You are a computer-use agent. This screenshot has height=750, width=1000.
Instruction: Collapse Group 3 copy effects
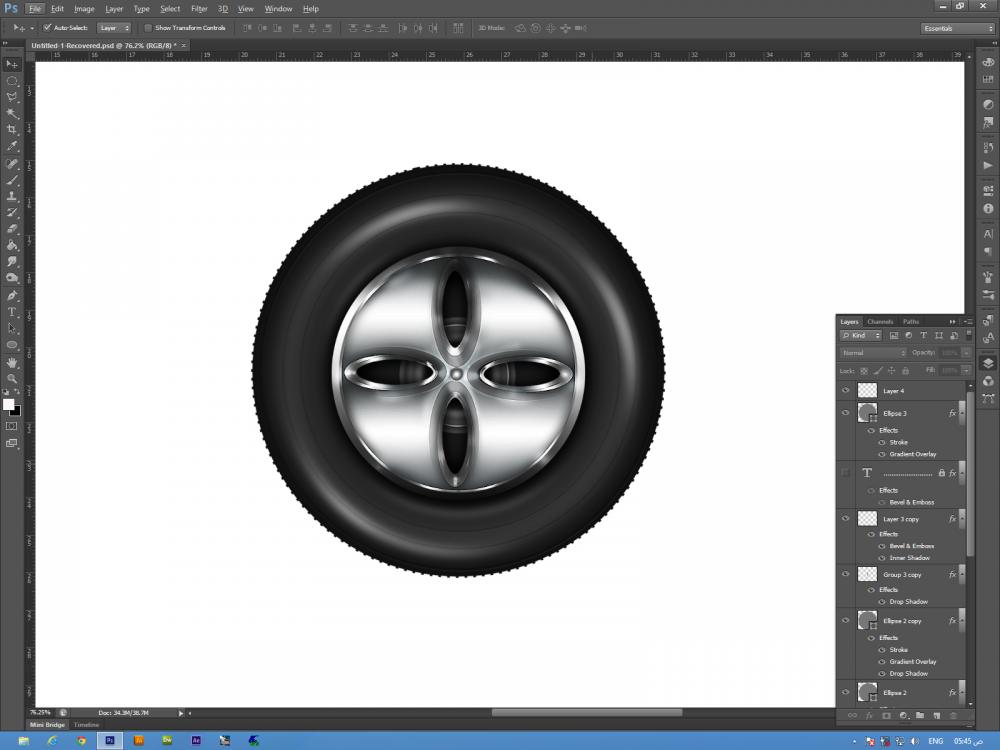pos(962,574)
